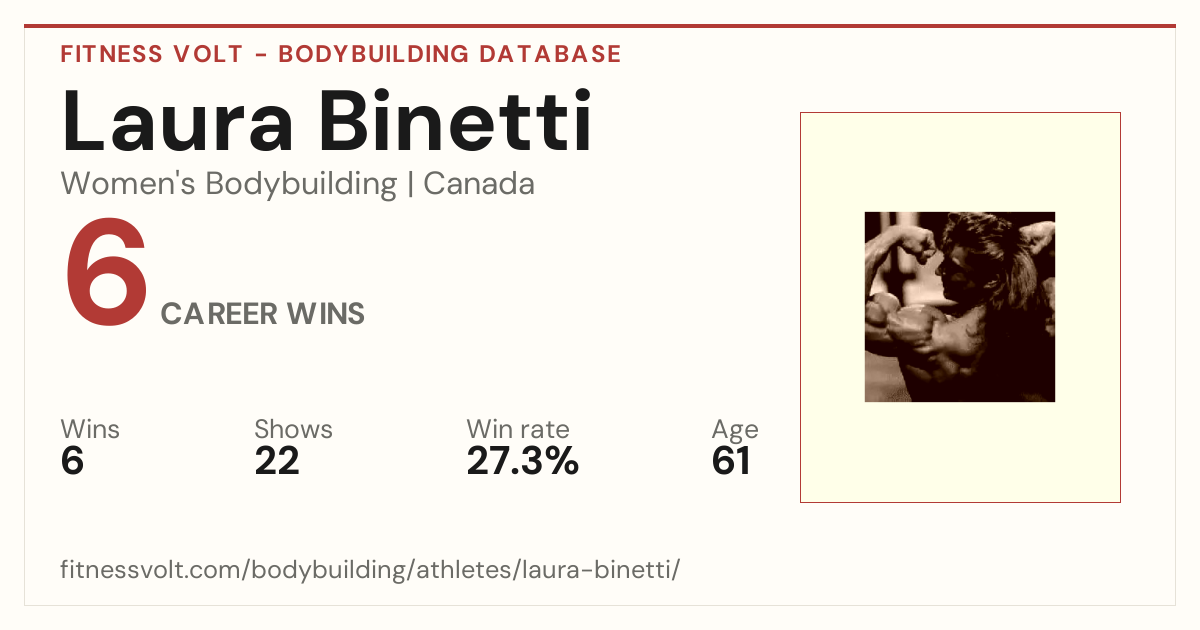Select the Win rate label
The height and width of the screenshot is (630, 1200).
click(x=518, y=429)
